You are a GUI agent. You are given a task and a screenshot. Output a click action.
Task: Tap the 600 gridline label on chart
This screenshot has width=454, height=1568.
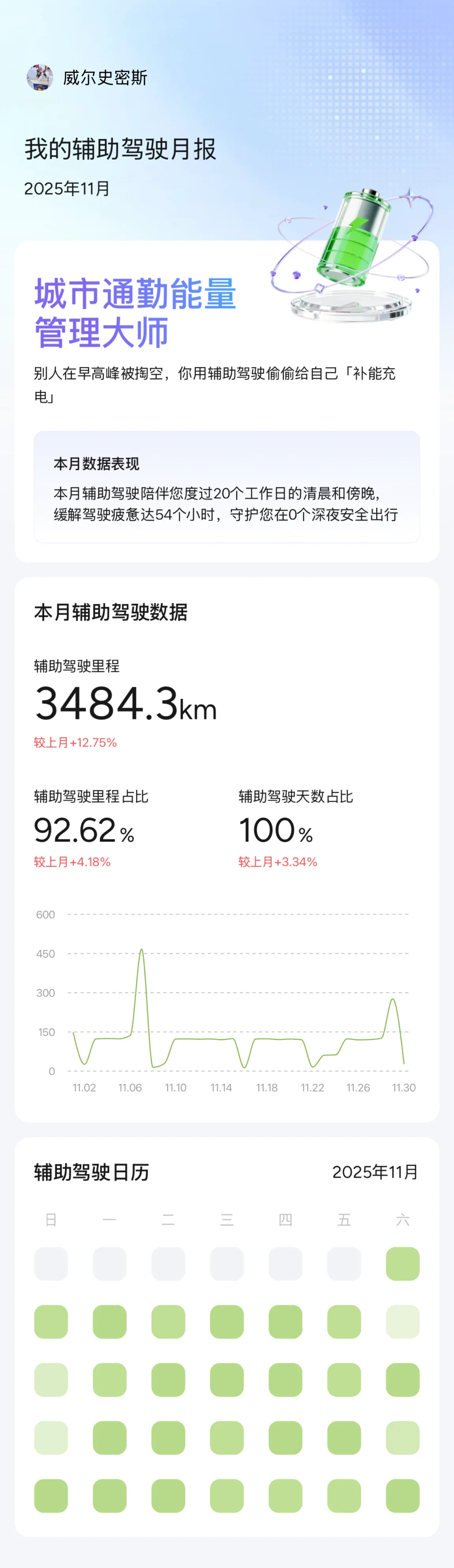(46, 914)
